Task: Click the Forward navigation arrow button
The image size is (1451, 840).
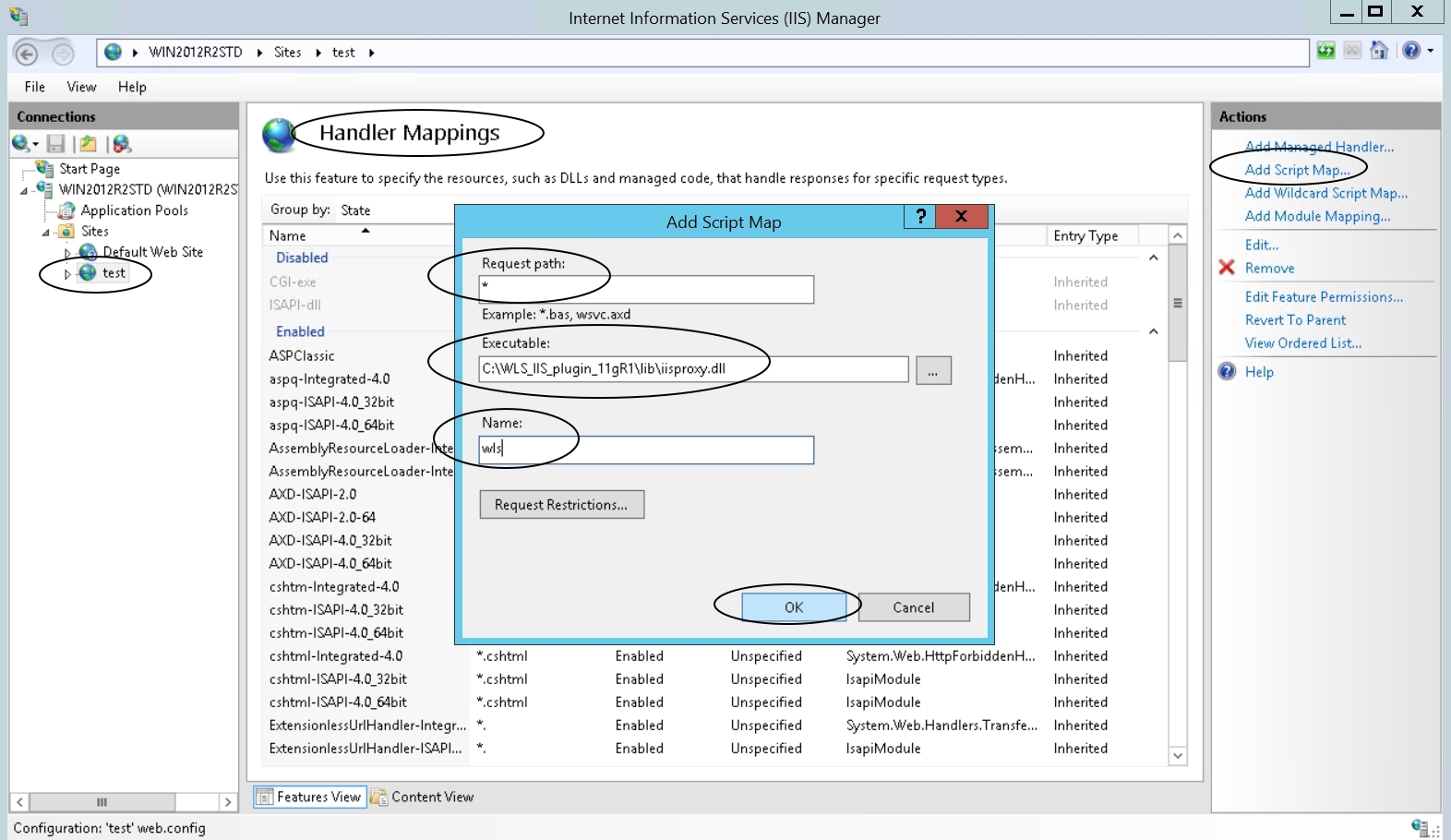Action: 62,54
